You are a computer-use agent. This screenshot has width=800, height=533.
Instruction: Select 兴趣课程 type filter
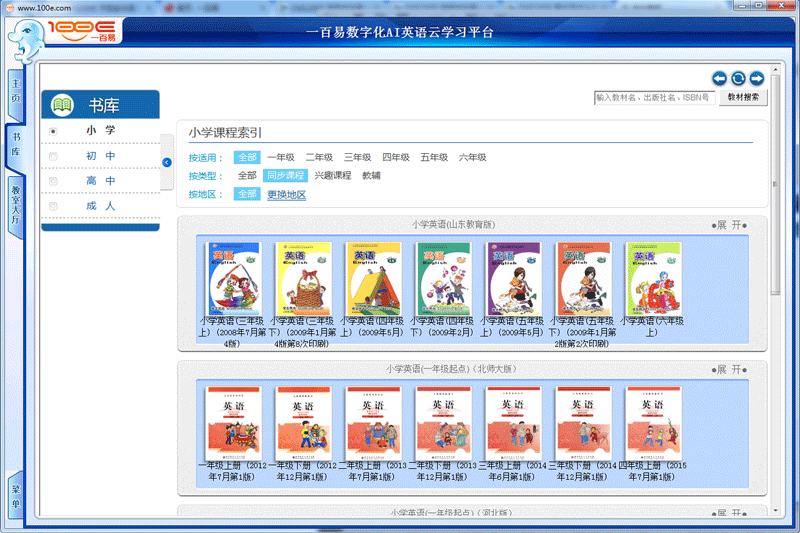(x=333, y=175)
